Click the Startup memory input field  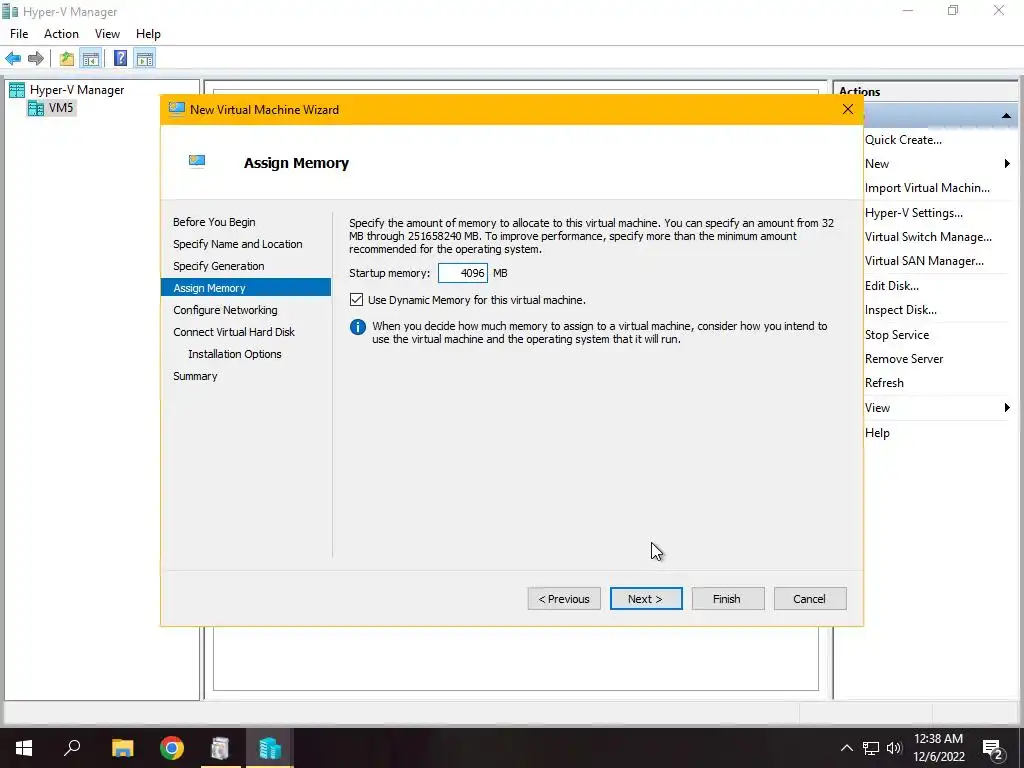tap(462, 273)
